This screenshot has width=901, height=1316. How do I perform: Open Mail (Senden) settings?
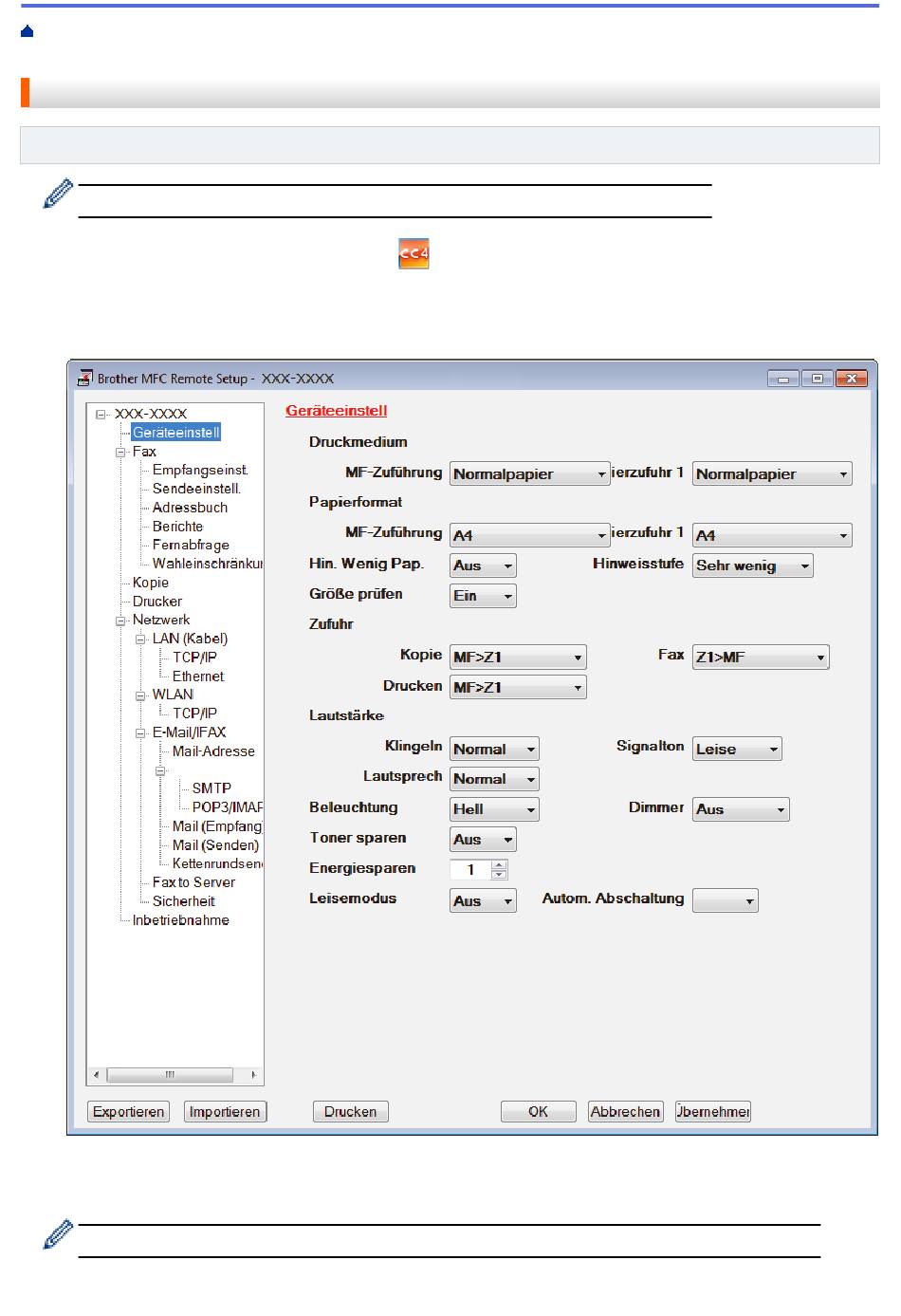tap(215, 845)
